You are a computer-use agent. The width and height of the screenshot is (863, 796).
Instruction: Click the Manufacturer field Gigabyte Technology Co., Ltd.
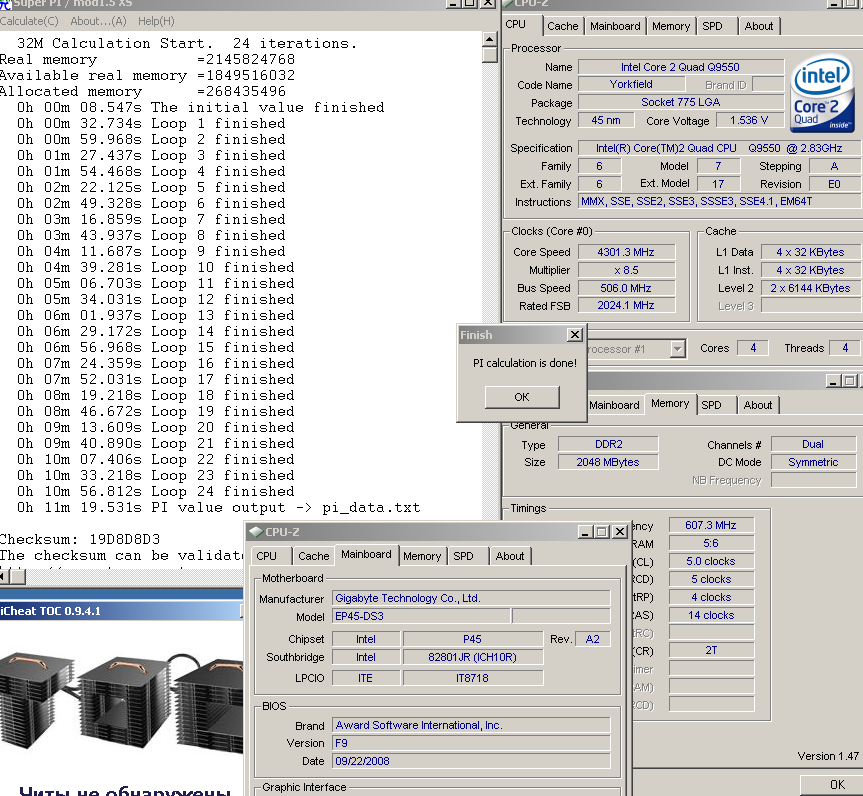click(471, 598)
